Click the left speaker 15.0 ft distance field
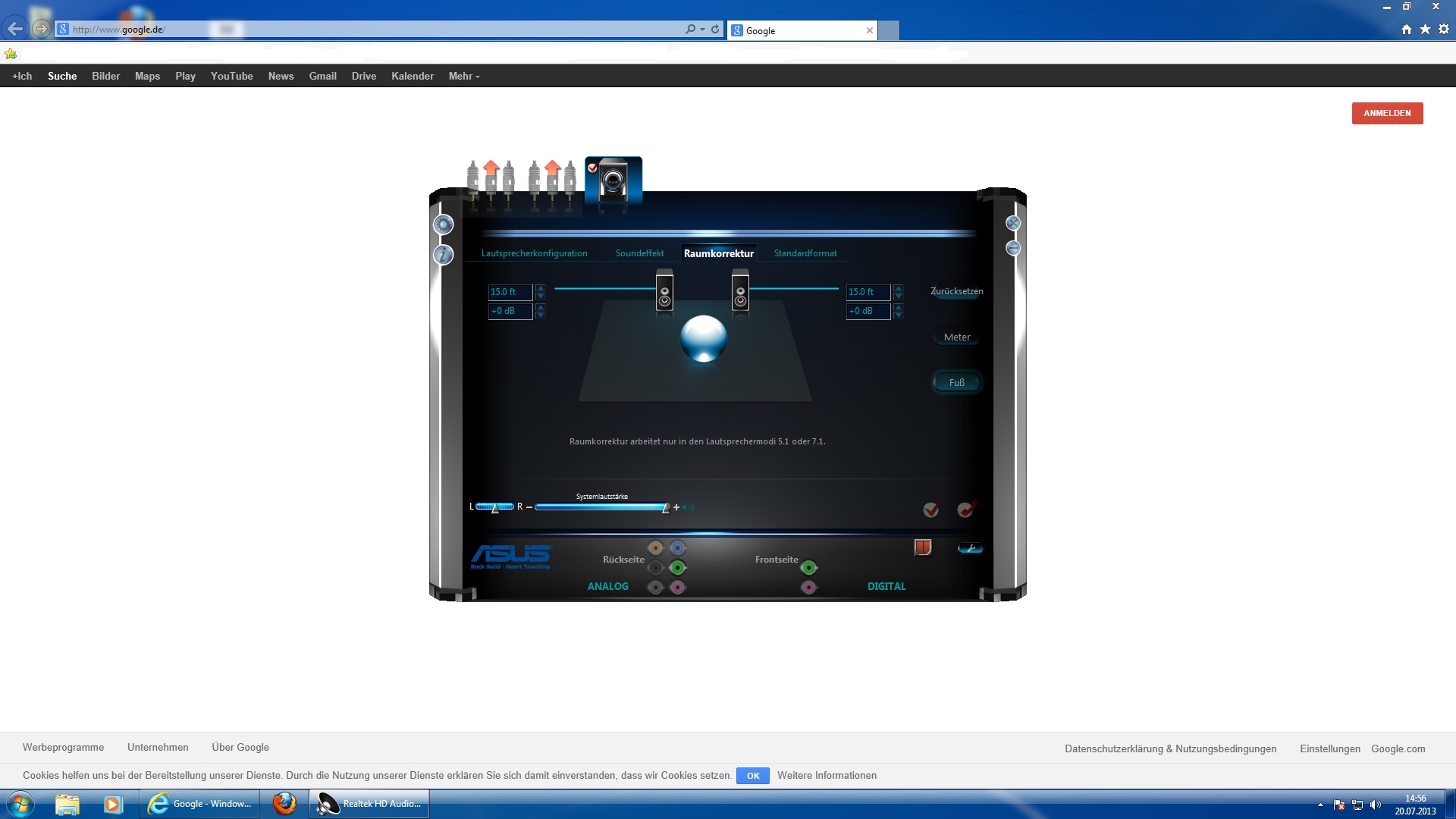The image size is (1456, 819). pos(510,292)
